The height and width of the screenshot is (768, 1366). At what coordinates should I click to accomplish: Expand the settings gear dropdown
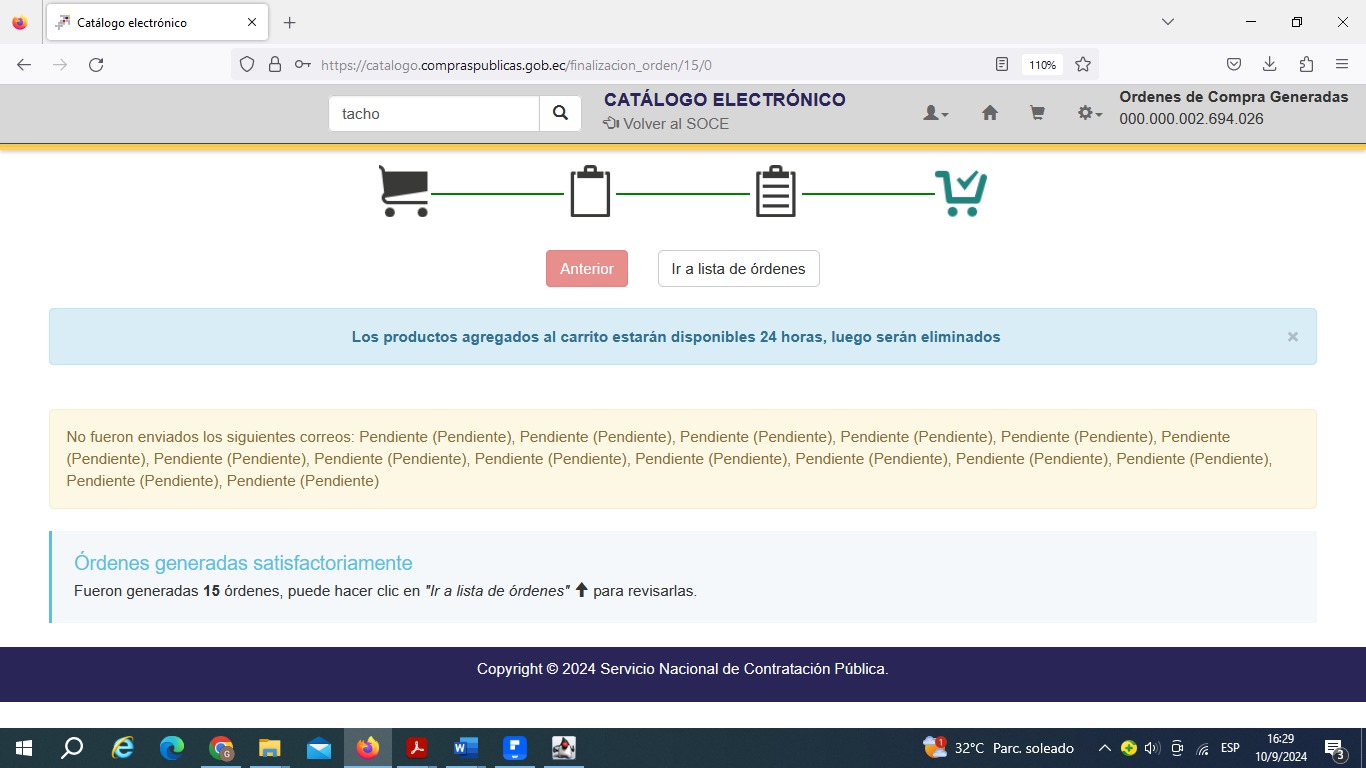(x=1089, y=114)
